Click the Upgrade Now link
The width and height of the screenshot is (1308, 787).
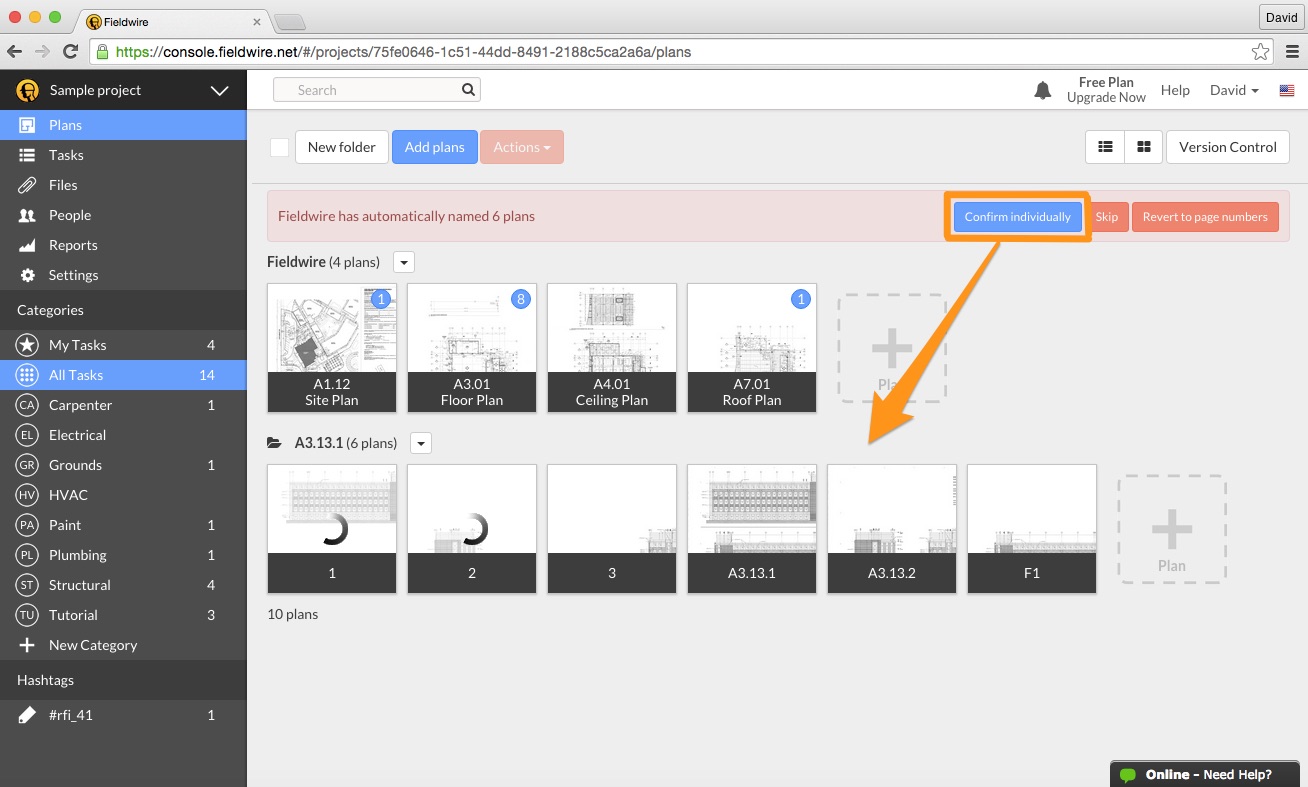click(1106, 97)
